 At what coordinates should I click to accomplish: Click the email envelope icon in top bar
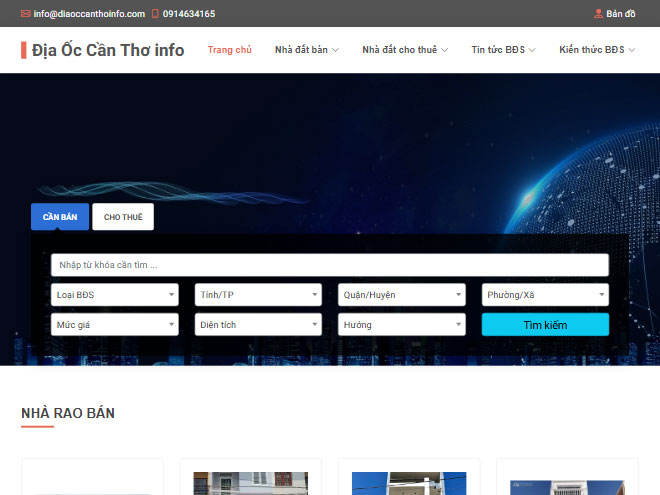pos(25,14)
